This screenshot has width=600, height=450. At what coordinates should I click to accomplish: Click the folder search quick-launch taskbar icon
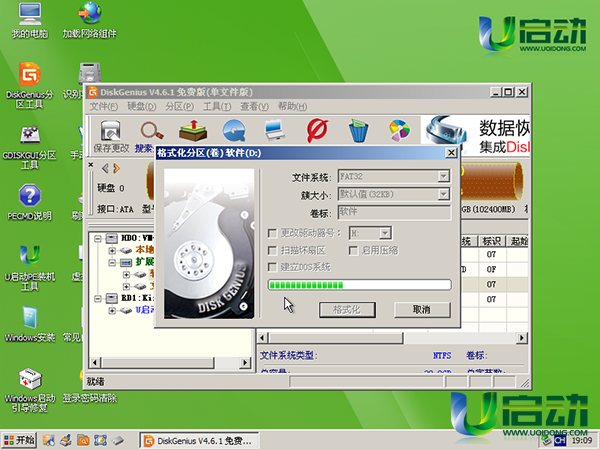click(x=83, y=440)
